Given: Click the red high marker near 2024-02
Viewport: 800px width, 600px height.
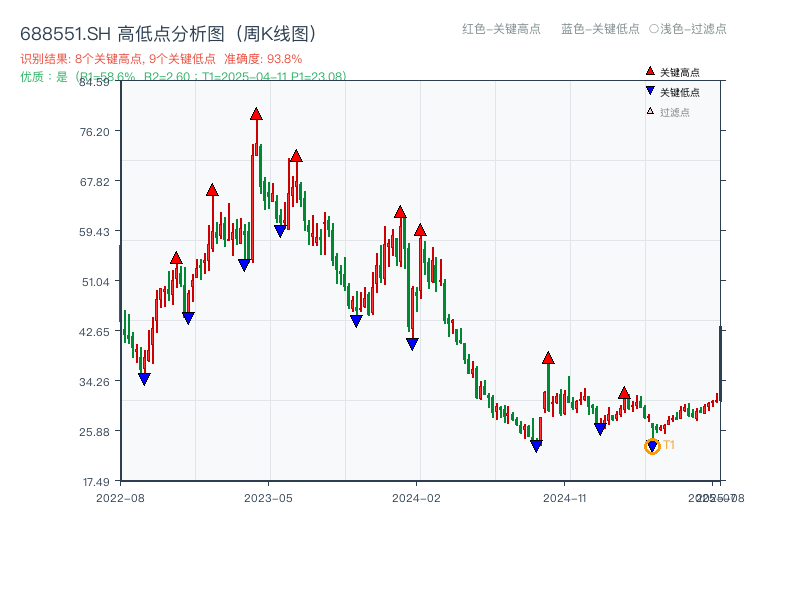Looking at the screenshot, I should [x=420, y=230].
